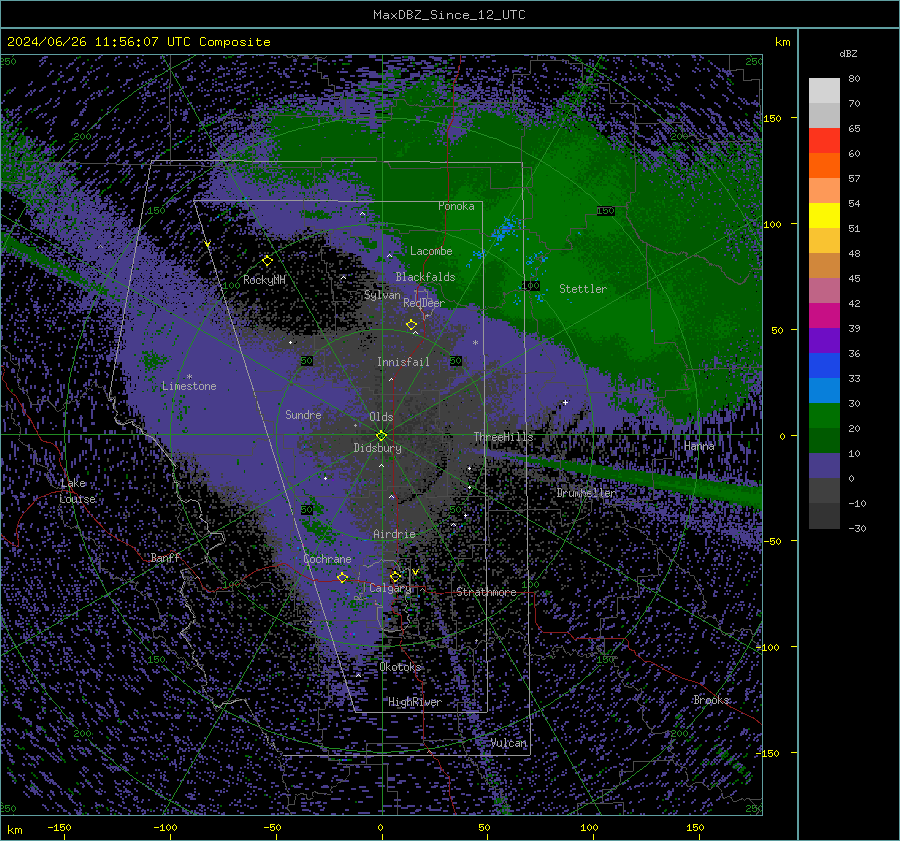Choose the purple 39 dBZ legend swatch

tap(824, 340)
